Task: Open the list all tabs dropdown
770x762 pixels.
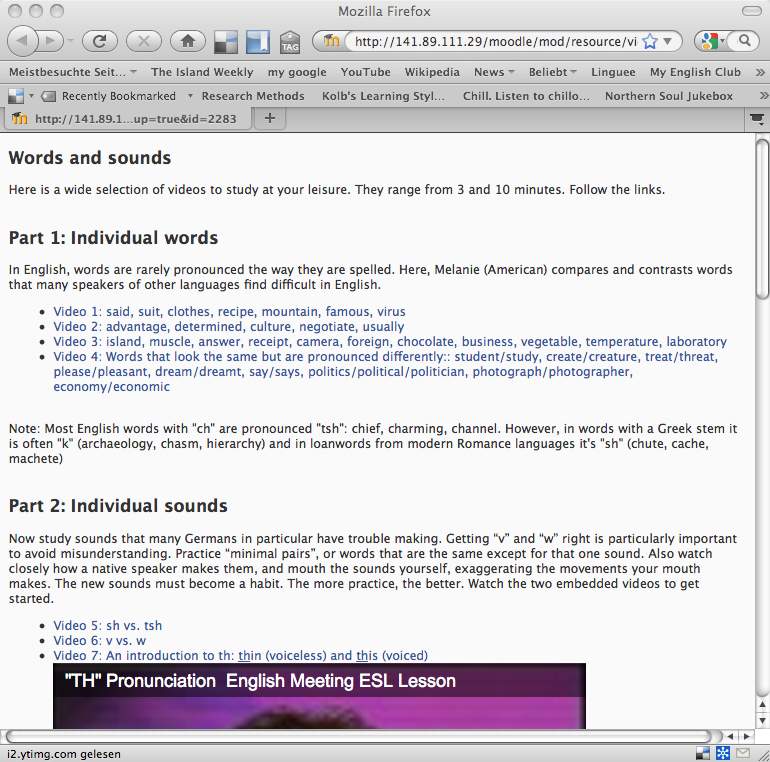Action: click(x=757, y=118)
